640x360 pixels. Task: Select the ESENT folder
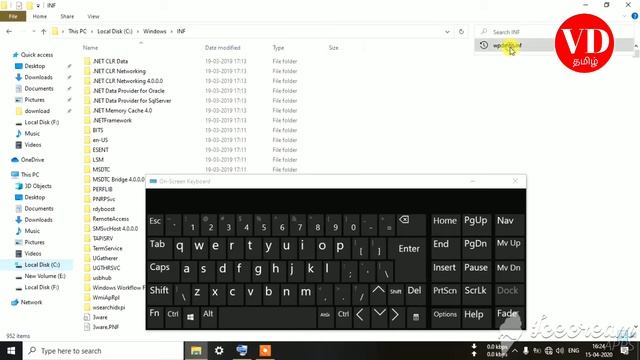(x=100, y=150)
